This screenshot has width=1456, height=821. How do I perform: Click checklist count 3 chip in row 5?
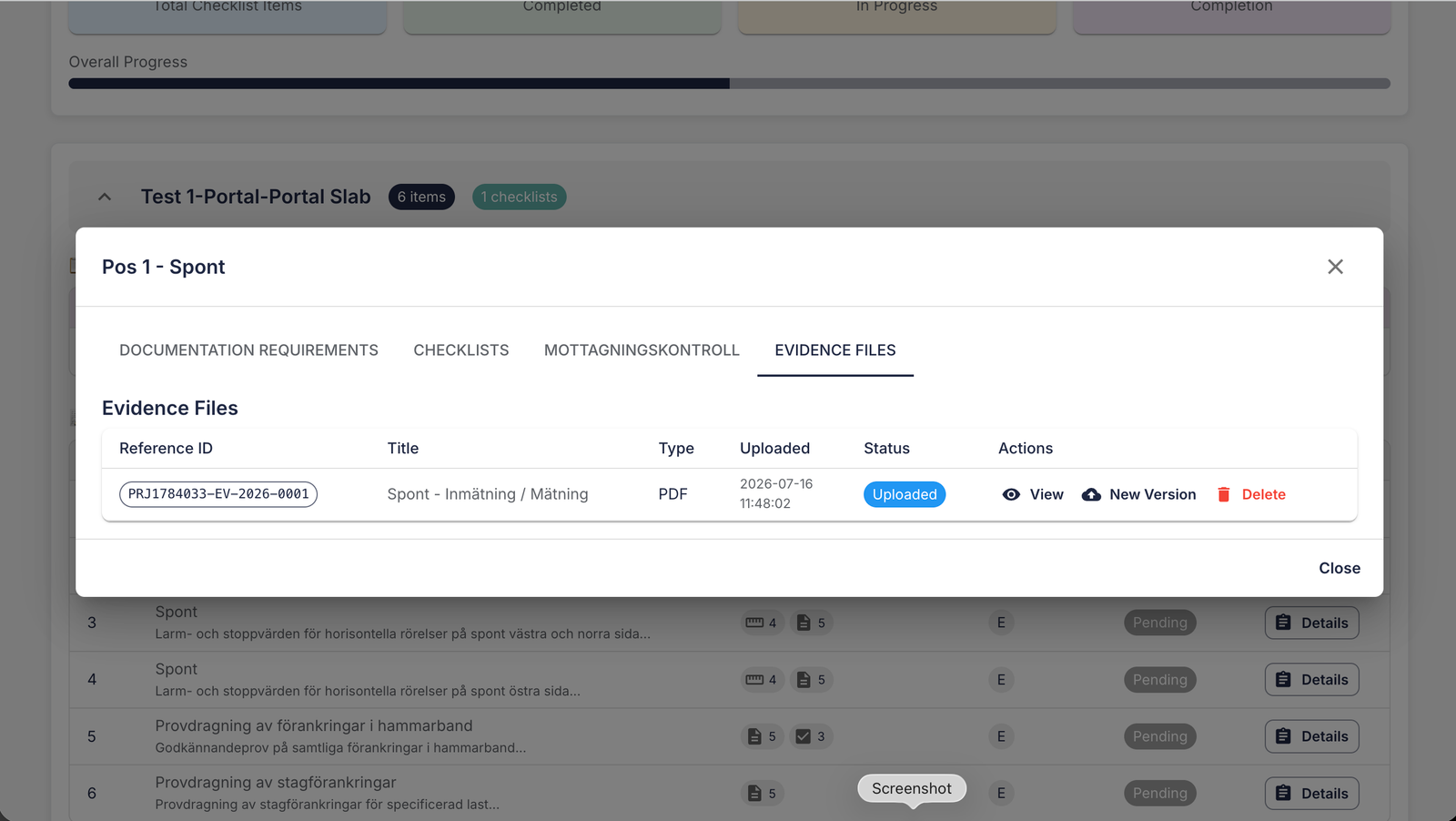(x=811, y=736)
